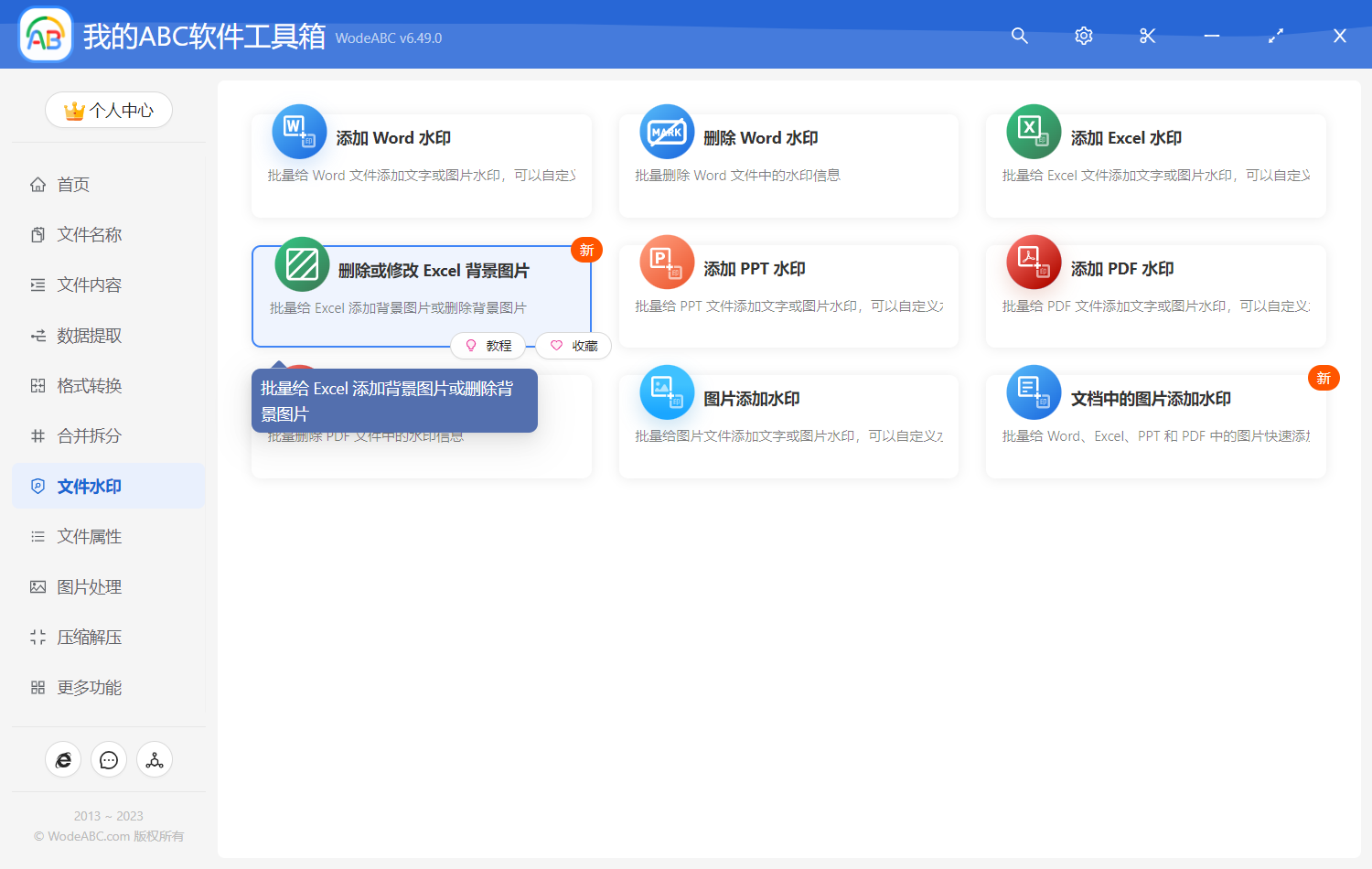Click the share network icon at bottom
Viewport: 1372px width, 869px height.
[x=154, y=759]
